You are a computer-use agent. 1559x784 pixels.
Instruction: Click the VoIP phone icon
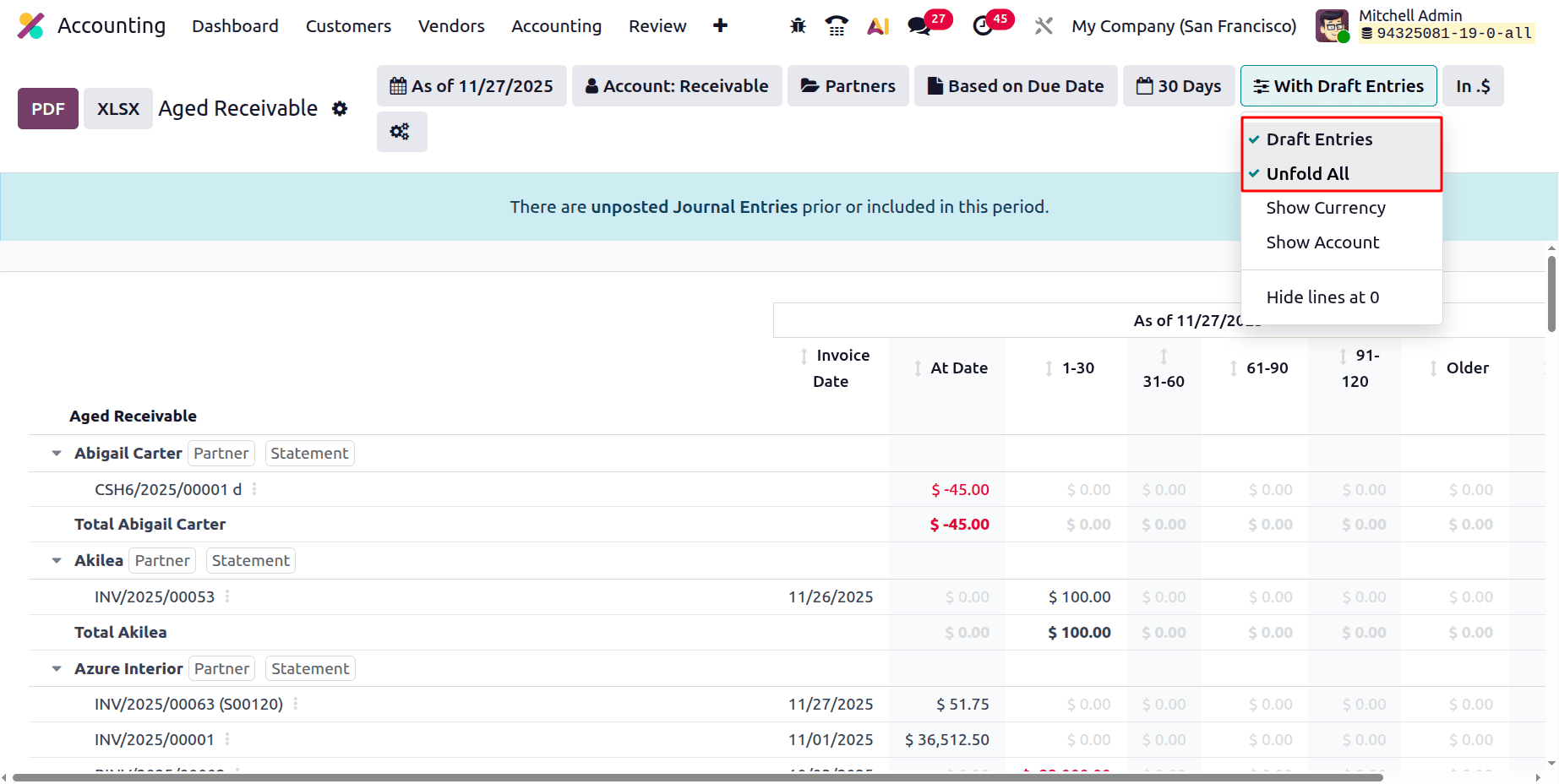(x=837, y=26)
